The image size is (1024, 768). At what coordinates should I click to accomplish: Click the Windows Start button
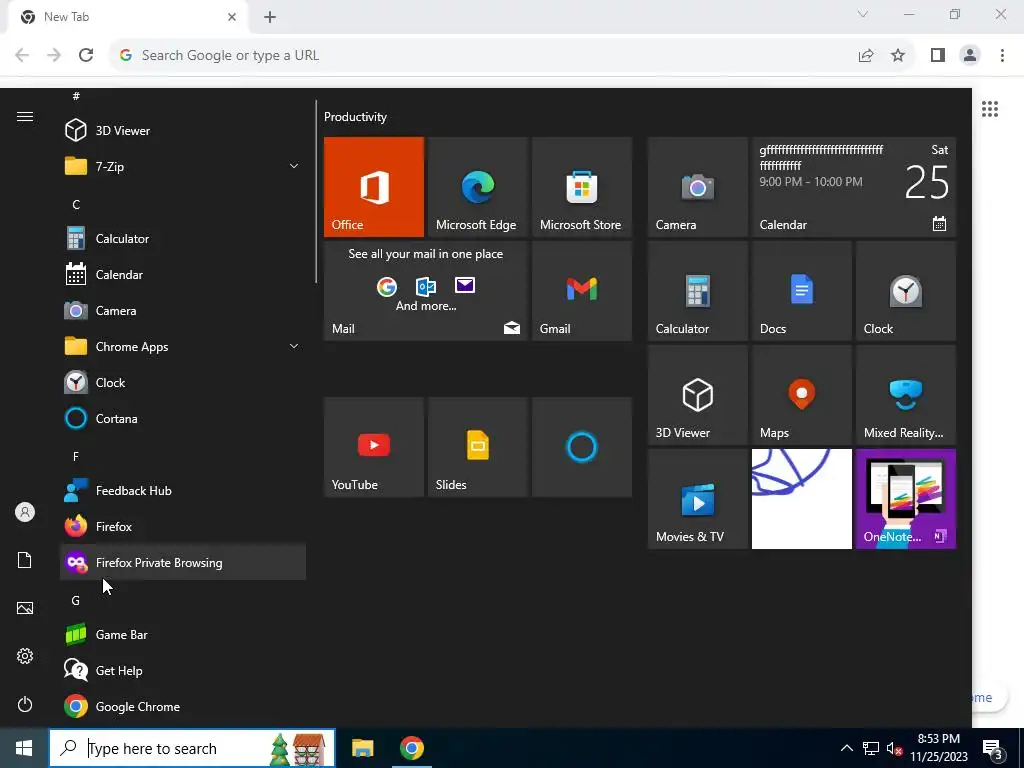24,748
